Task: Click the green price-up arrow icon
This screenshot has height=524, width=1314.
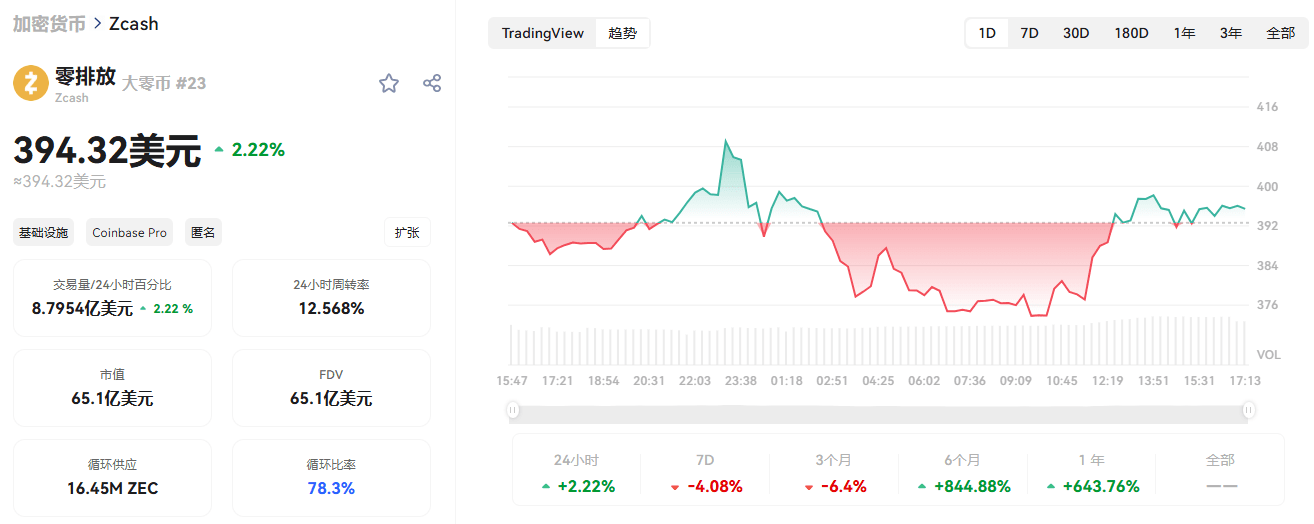Action: 219,150
